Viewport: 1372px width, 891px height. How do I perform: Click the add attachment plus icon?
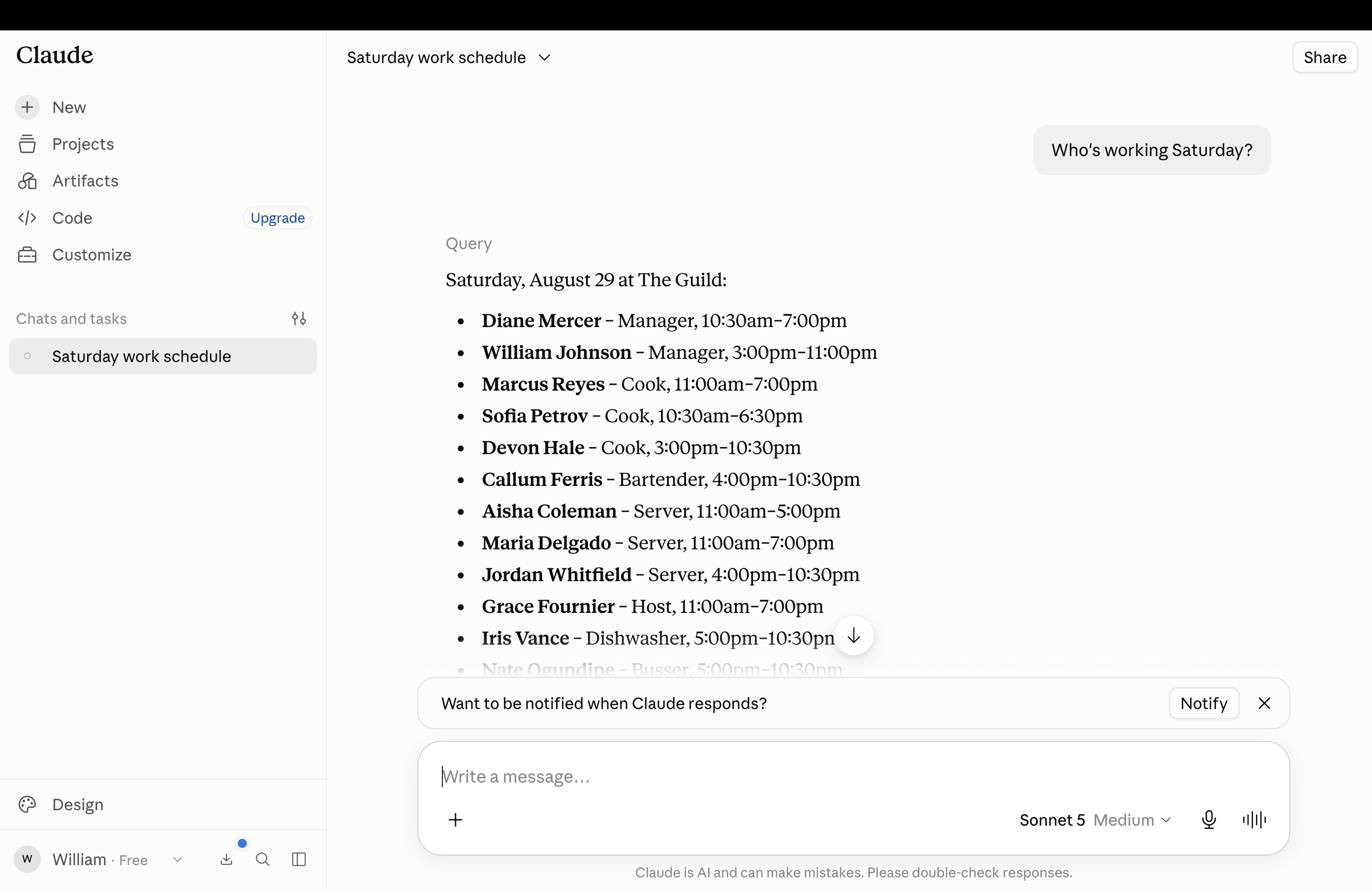point(456,820)
